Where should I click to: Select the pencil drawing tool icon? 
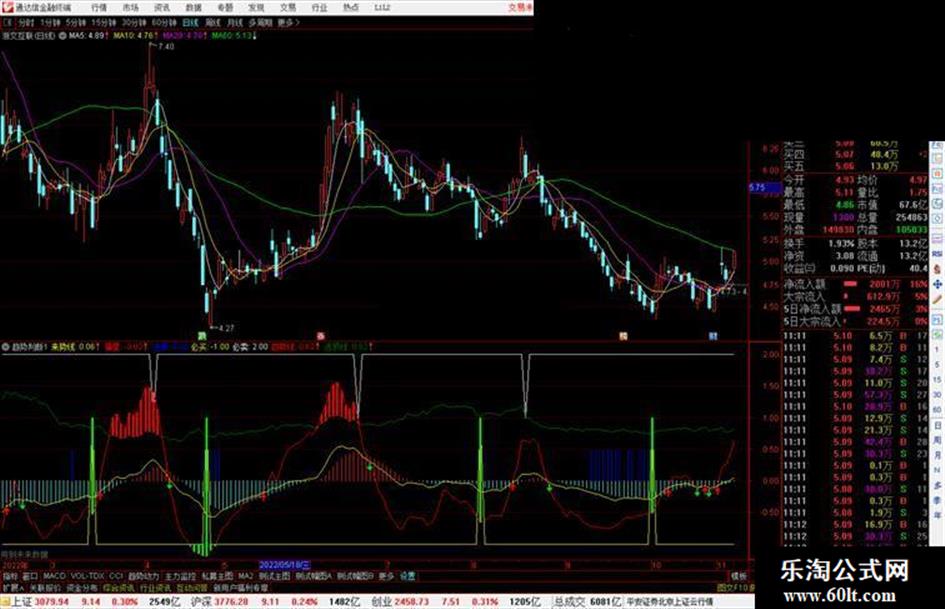[x=937, y=299]
